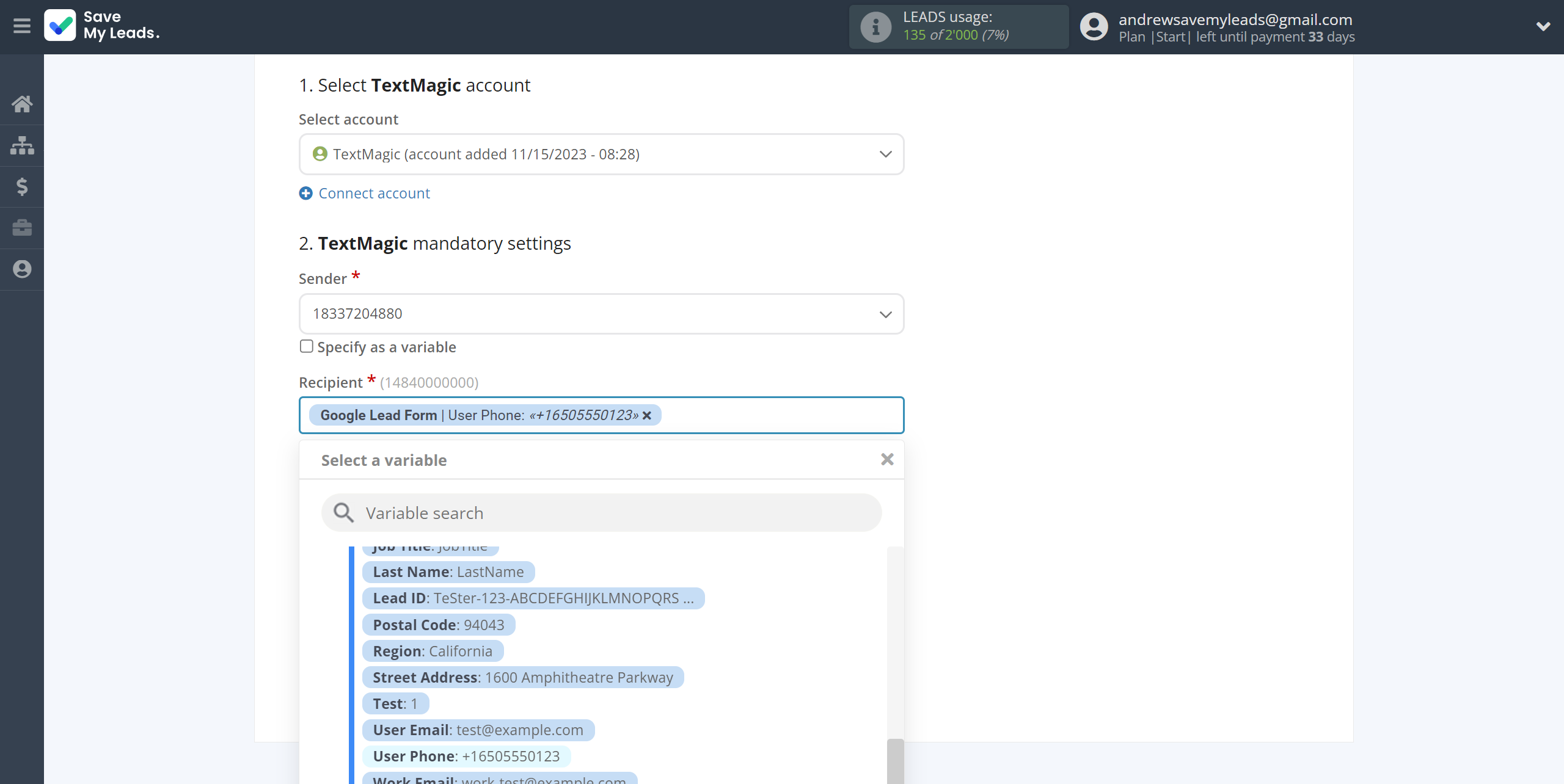Close the Select a variable panel

(887, 459)
